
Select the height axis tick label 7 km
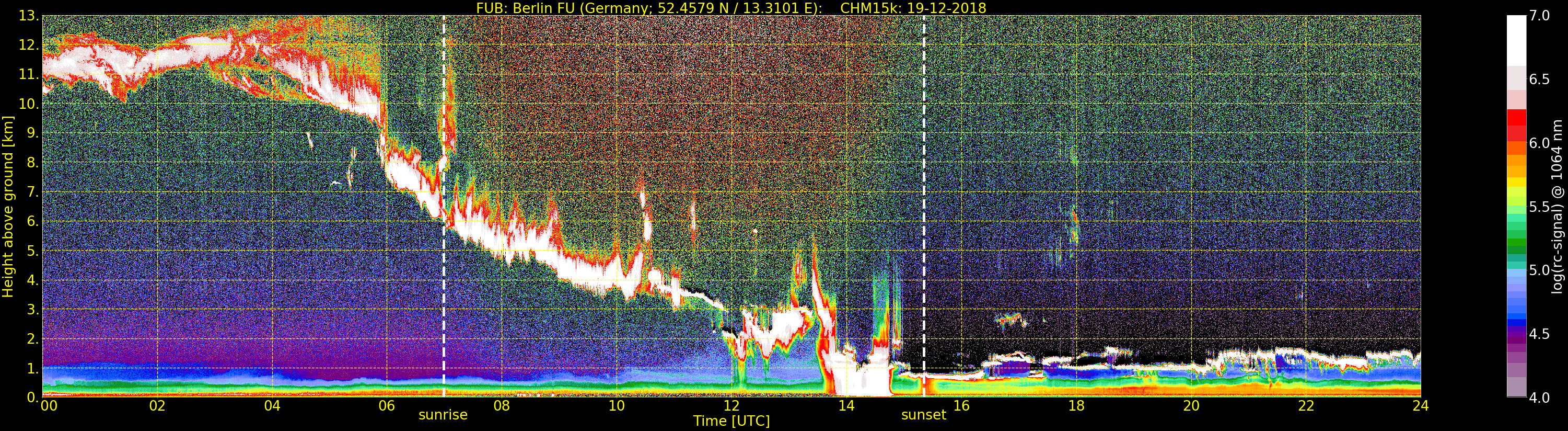point(32,192)
